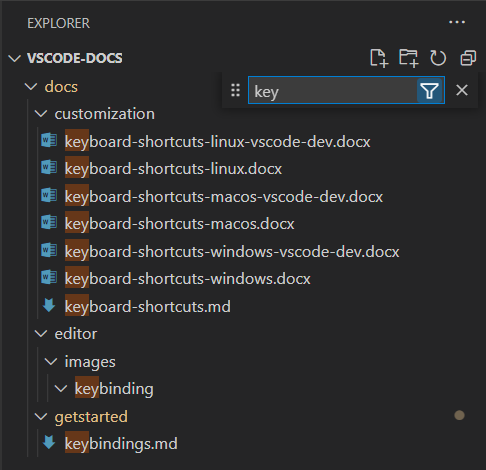
Task: Click the EXPLORER panel title
Action: tap(58, 23)
